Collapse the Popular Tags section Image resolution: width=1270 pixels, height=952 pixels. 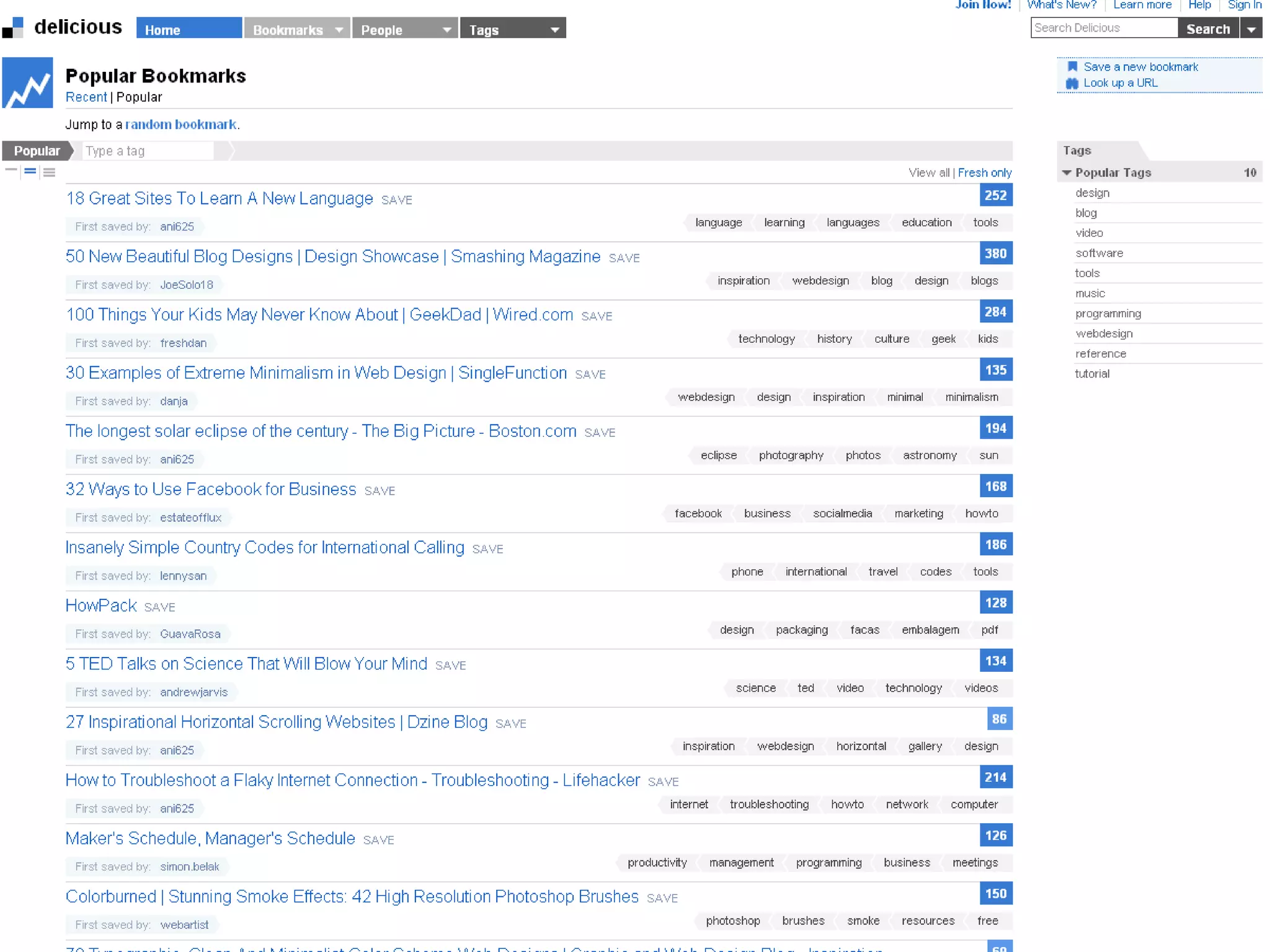pos(1067,173)
